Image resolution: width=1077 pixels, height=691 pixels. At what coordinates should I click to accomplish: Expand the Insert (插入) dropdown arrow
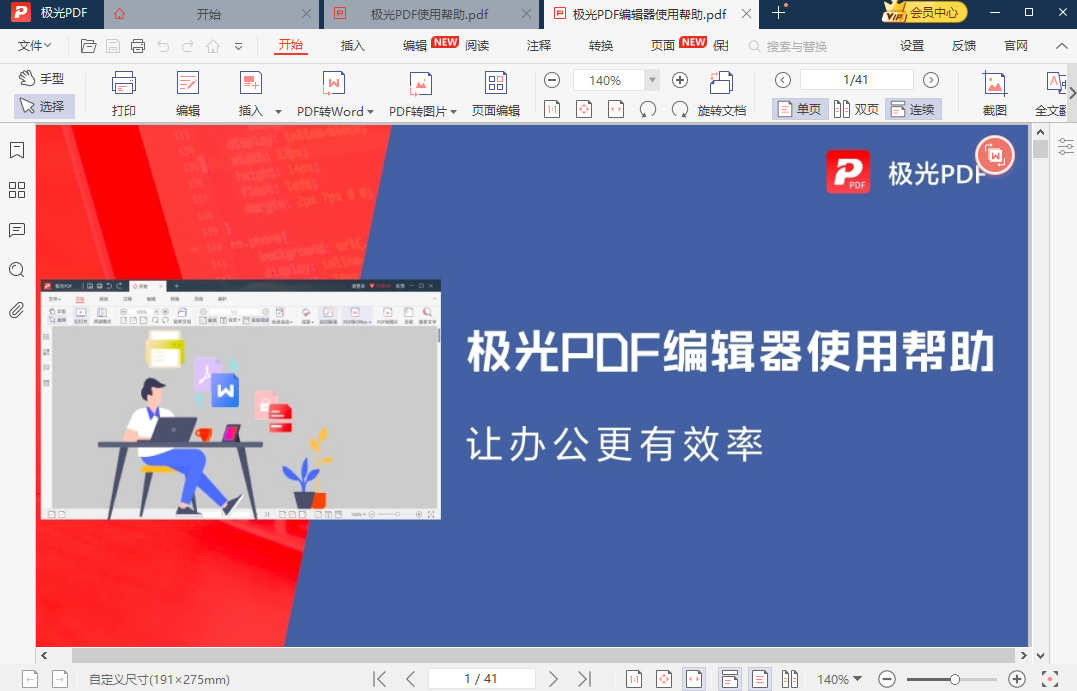click(x=278, y=111)
